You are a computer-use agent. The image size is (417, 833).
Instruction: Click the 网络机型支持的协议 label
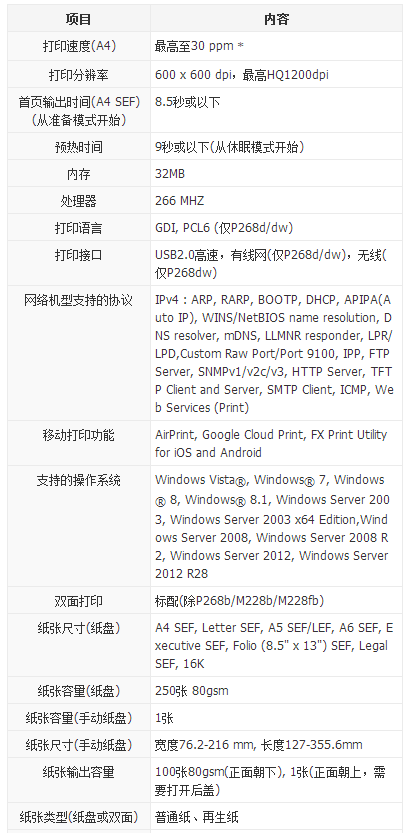coord(79,300)
